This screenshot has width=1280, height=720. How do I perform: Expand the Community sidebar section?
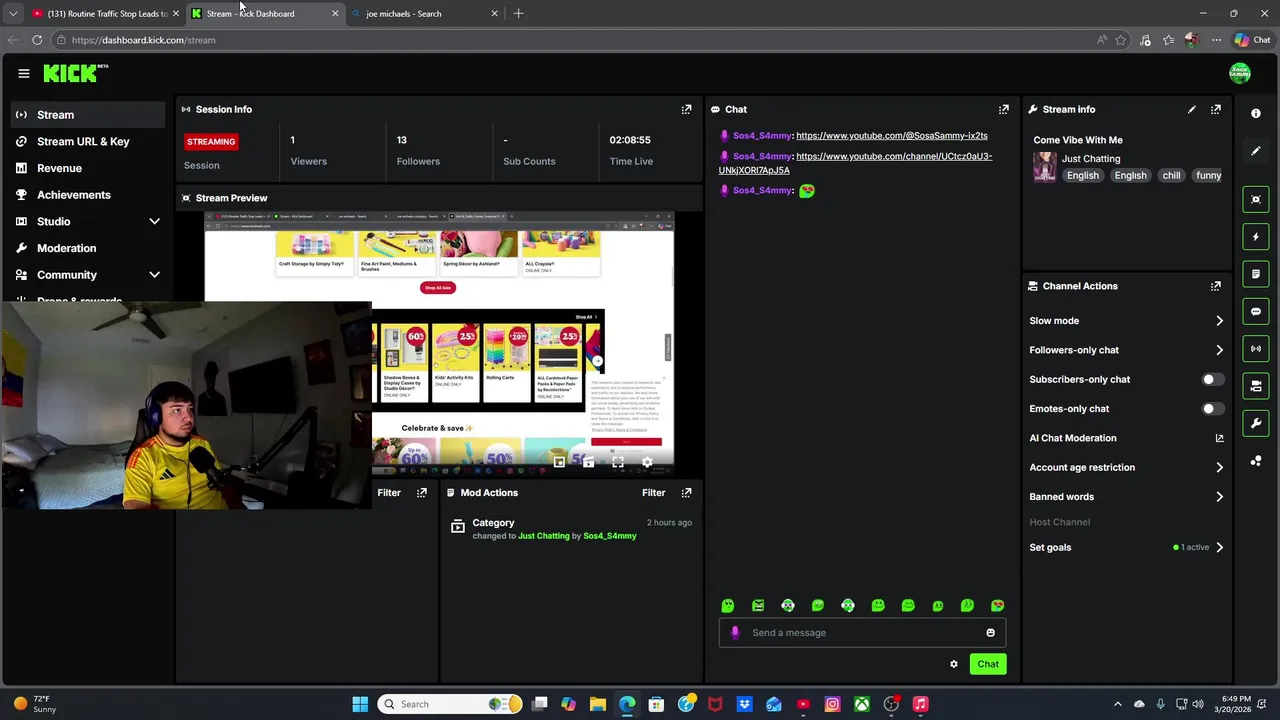pyautogui.click(x=154, y=274)
